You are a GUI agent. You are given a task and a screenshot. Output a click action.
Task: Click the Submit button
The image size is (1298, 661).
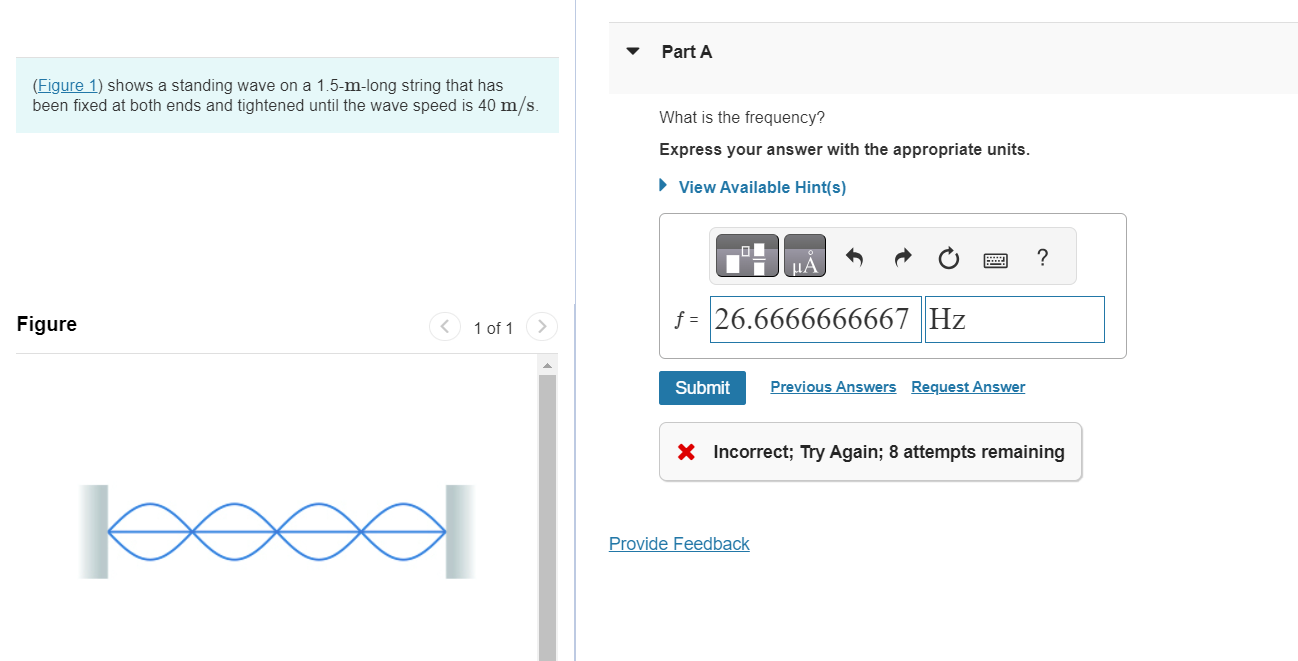tap(702, 388)
